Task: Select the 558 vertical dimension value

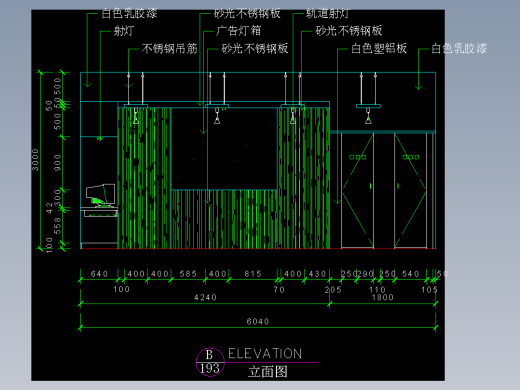Action: [x=58, y=225]
